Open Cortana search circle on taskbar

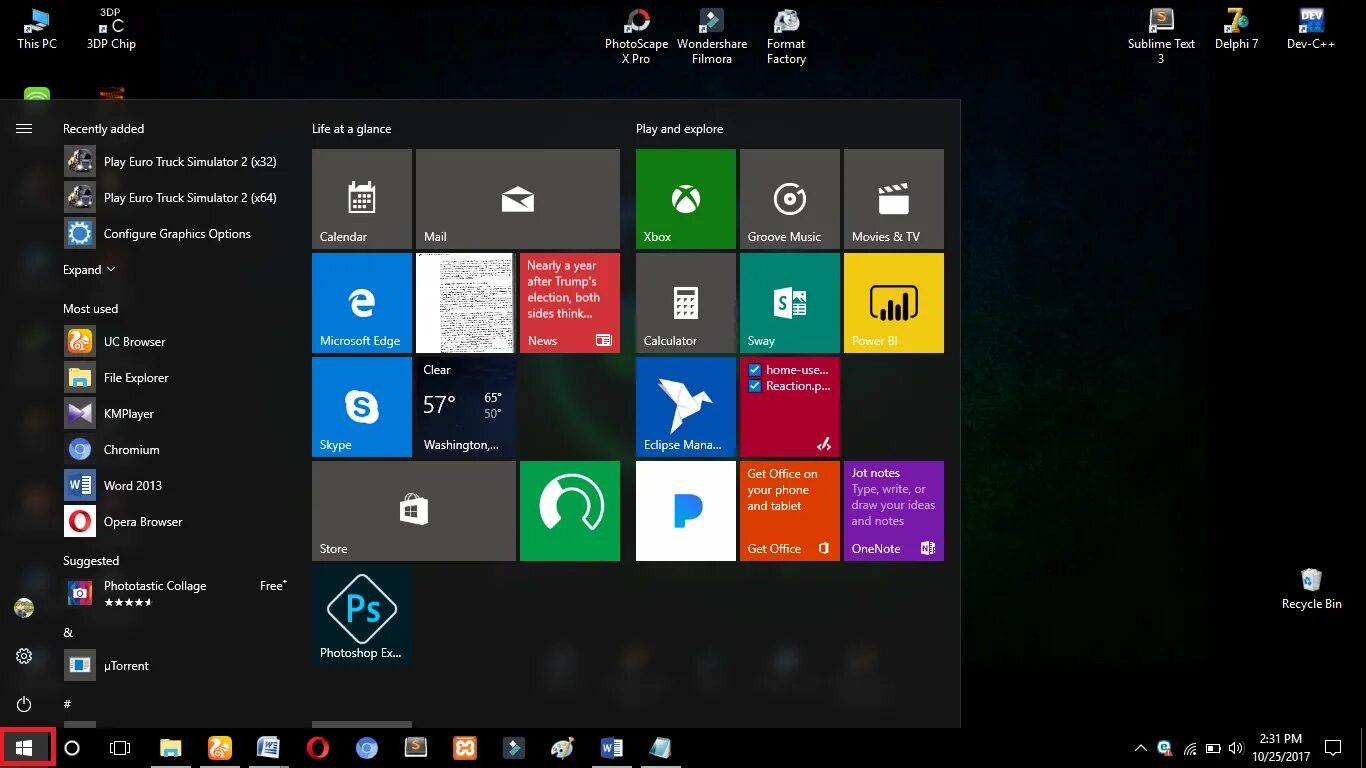(x=72, y=748)
